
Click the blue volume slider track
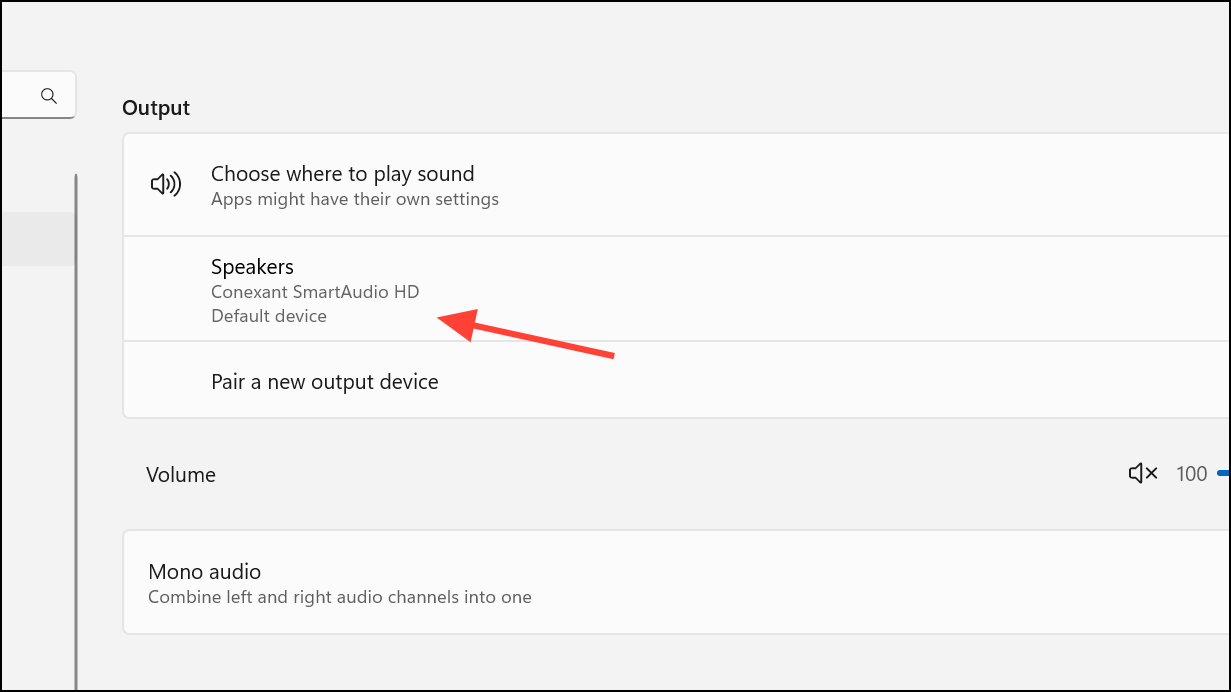tap(1223, 474)
